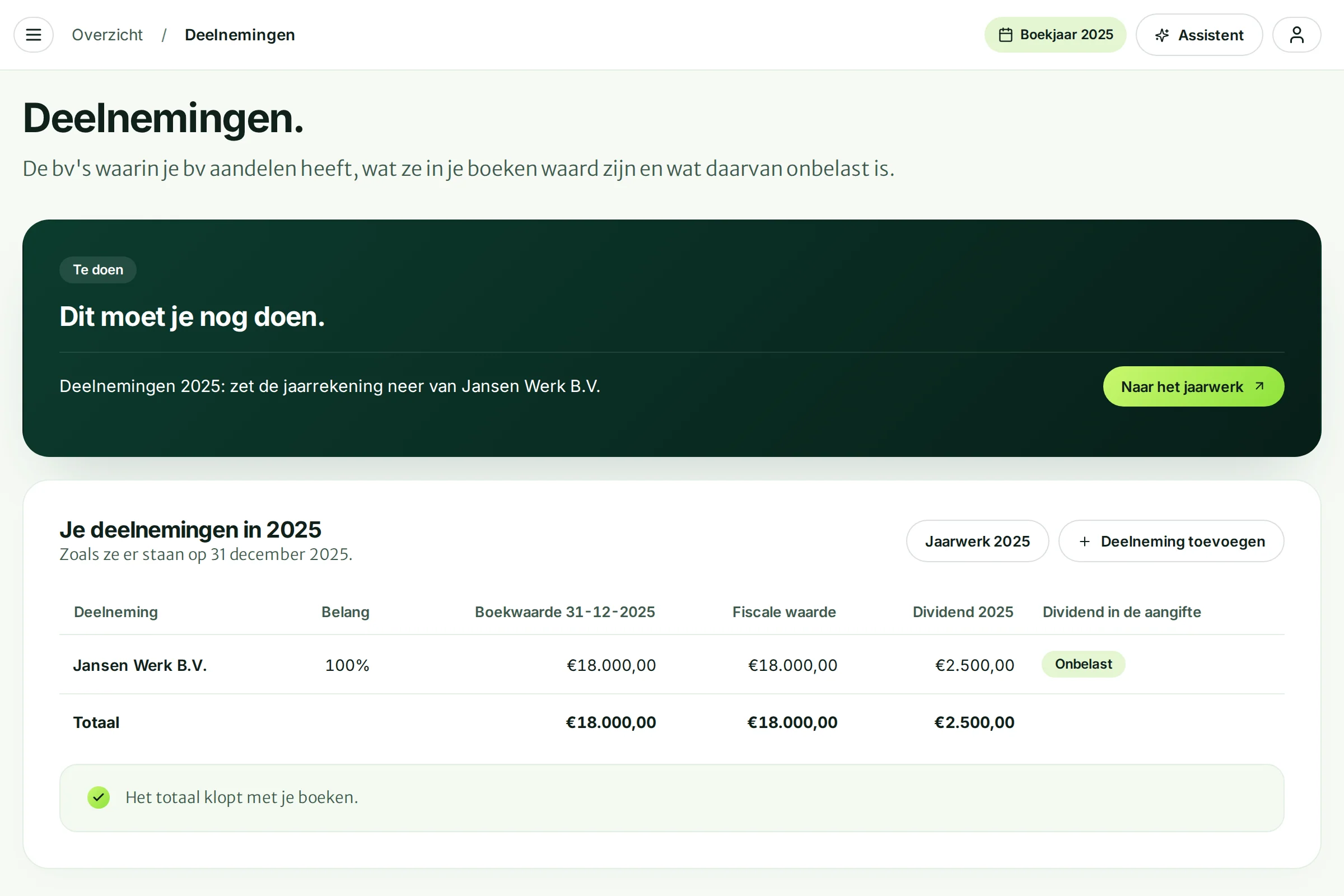
Task: Click the Dividend 2025 column header
Action: tap(963, 612)
